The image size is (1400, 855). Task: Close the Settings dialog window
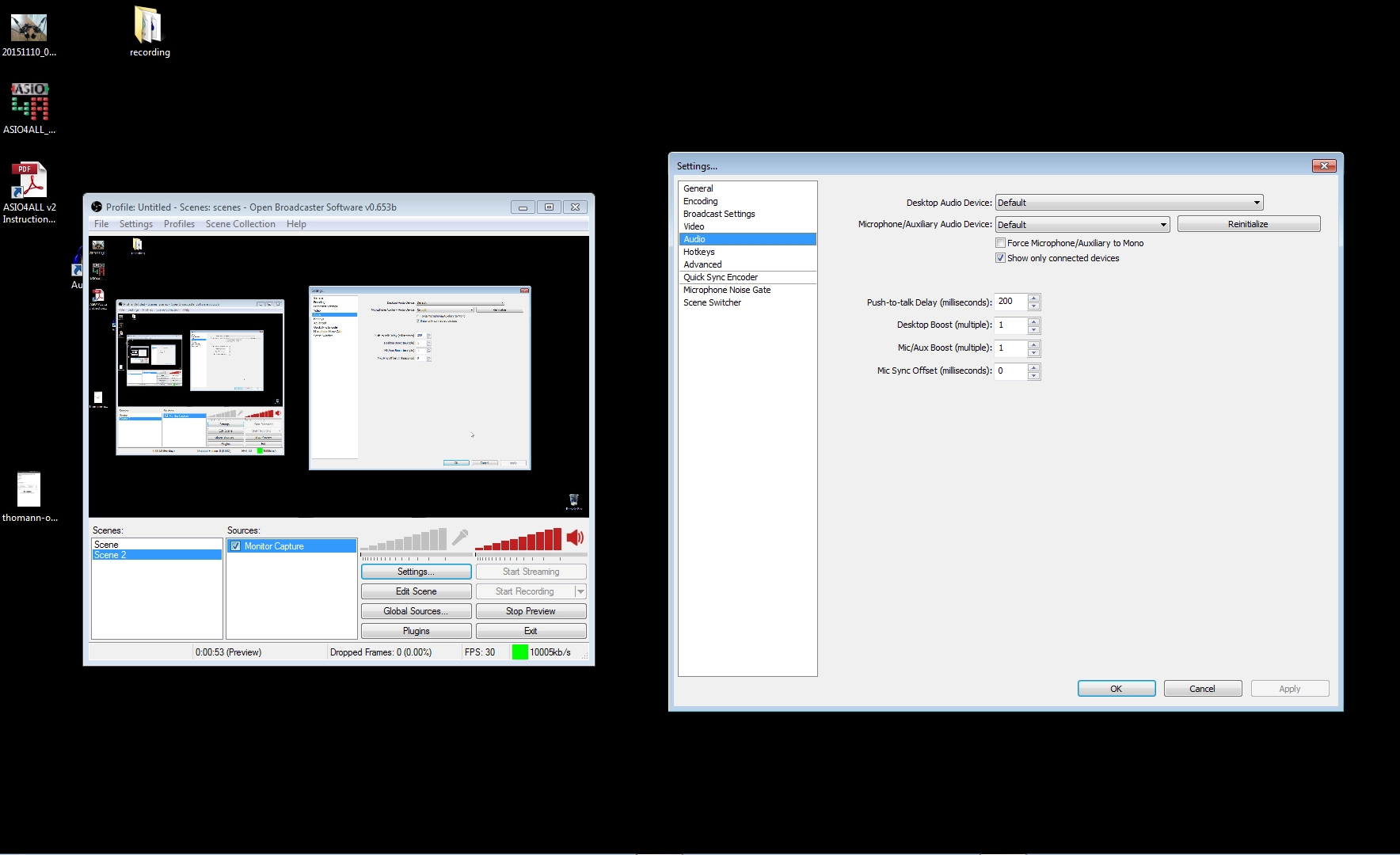(1324, 165)
